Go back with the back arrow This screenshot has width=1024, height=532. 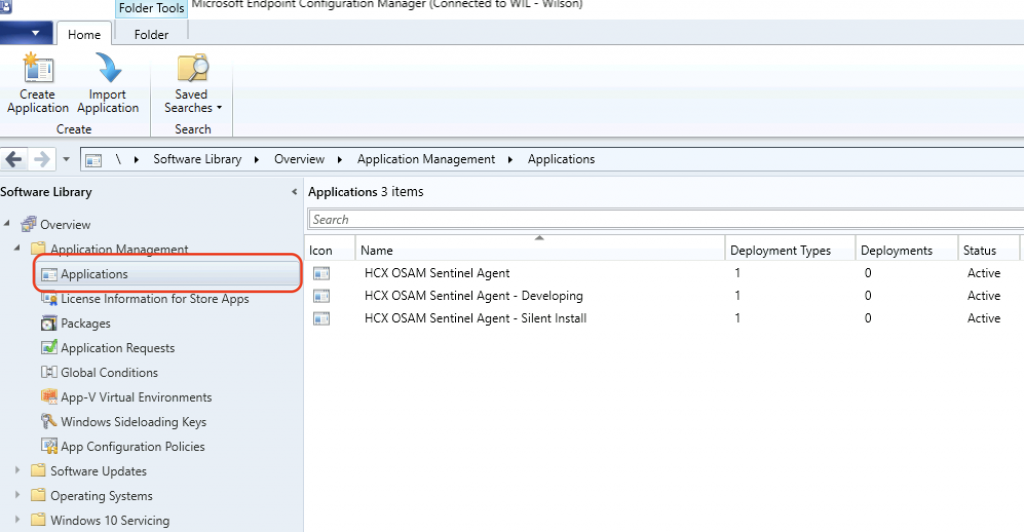14,159
